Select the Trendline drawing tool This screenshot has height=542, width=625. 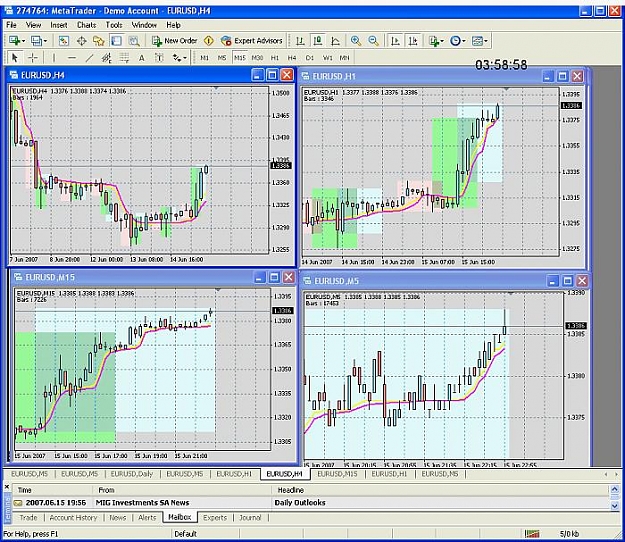(x=89, y=58)
